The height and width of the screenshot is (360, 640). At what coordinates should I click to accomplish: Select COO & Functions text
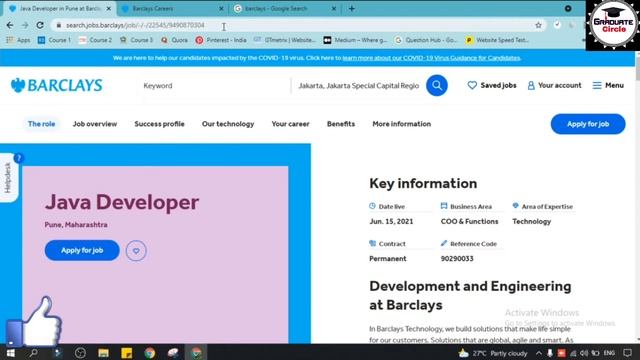coord(469,221)
